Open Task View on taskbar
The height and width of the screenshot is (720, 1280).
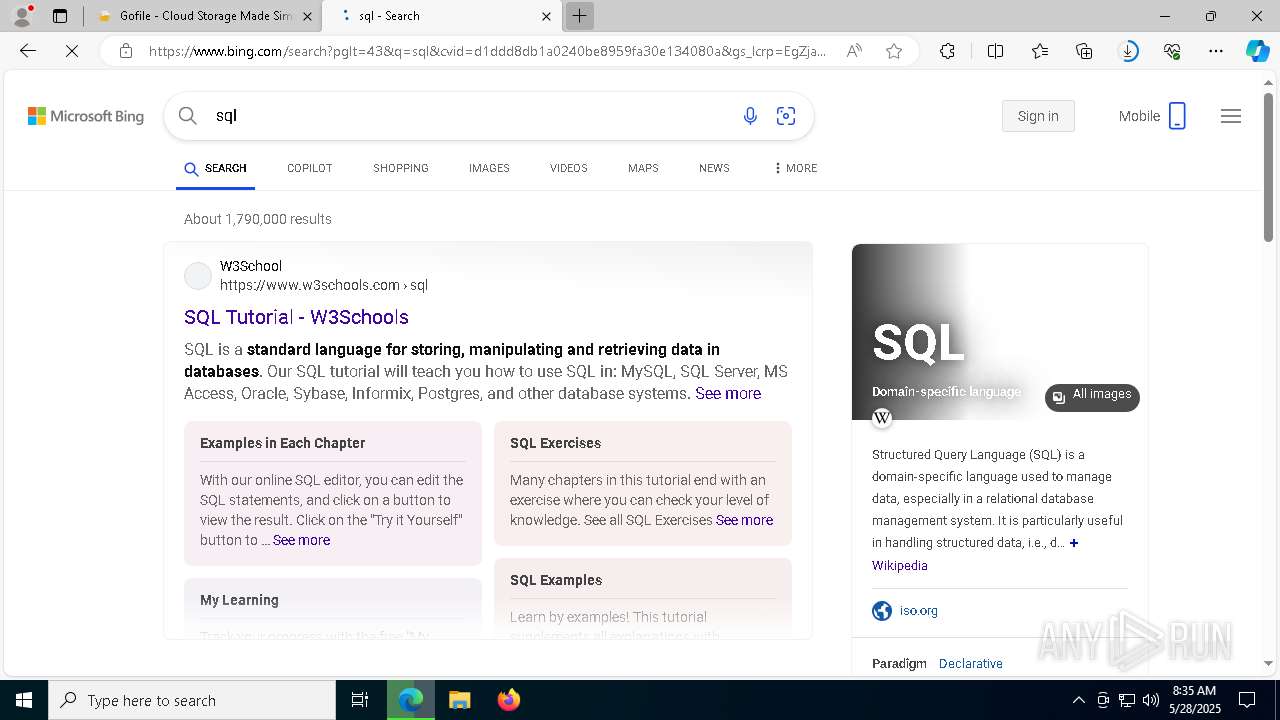pos(360,700)
